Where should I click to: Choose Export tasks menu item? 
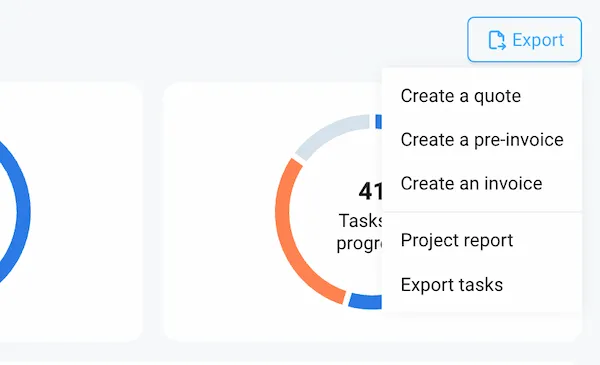(452, 285)
